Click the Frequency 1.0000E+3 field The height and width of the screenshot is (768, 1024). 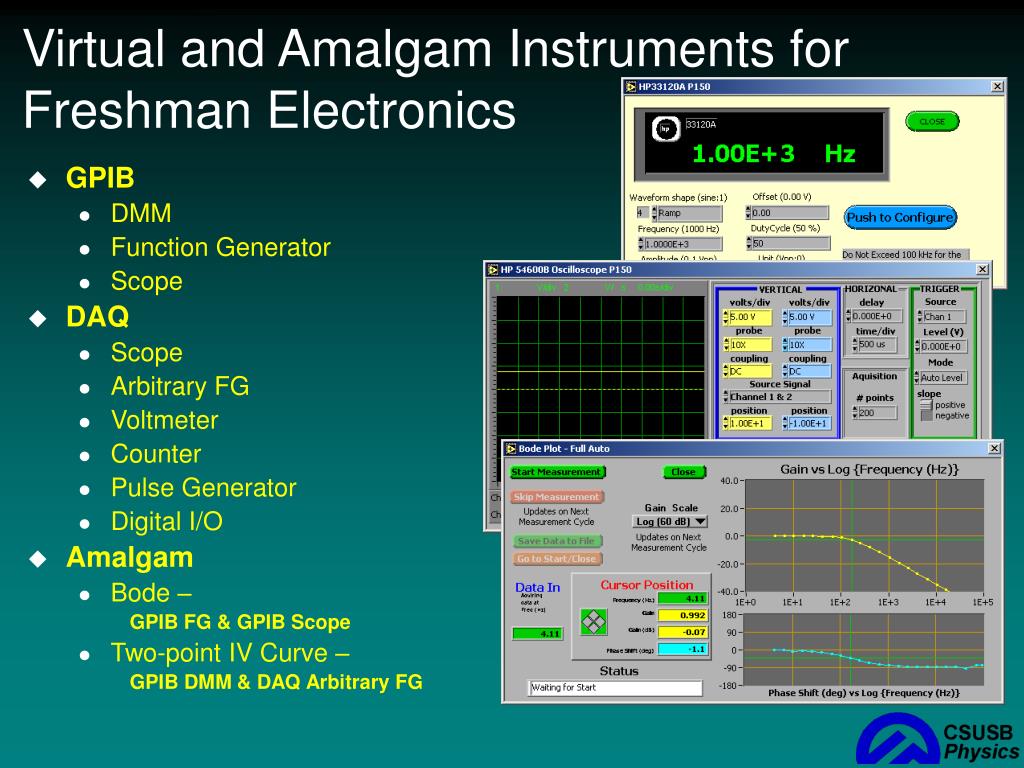coord(683,244)
